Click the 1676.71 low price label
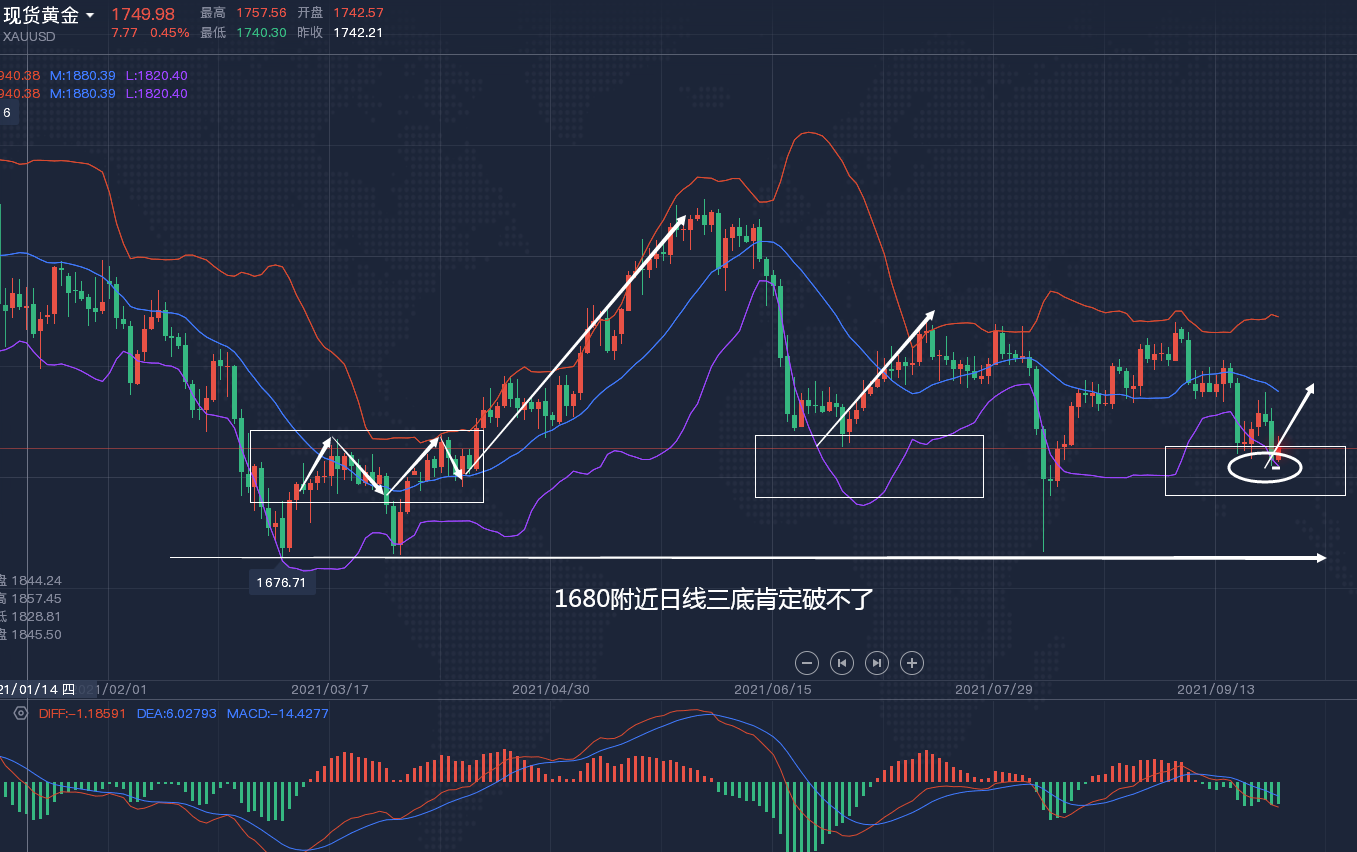 coord(281,582)
